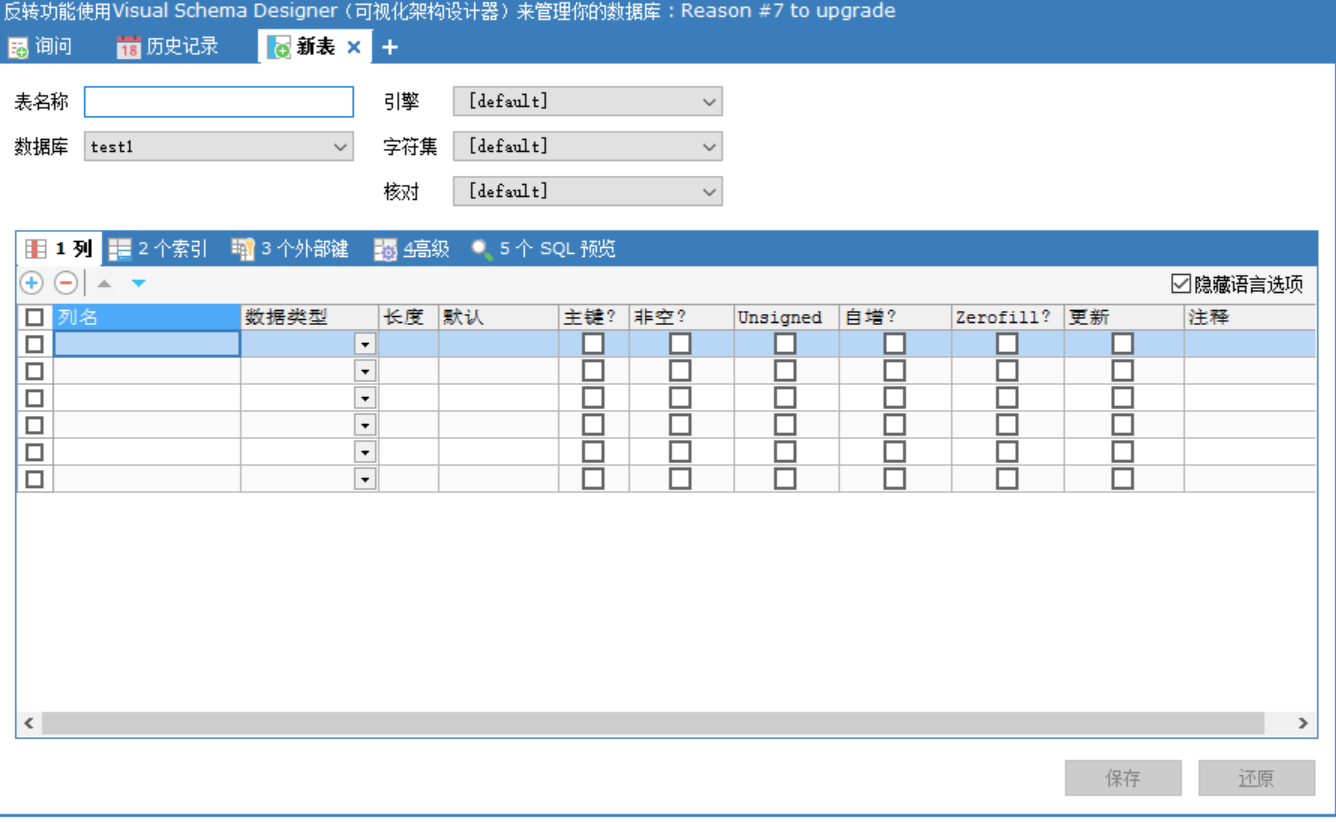Check 非空 on the first column row
The width and height of the screenshot is (1336, 822).
(680, 342)
